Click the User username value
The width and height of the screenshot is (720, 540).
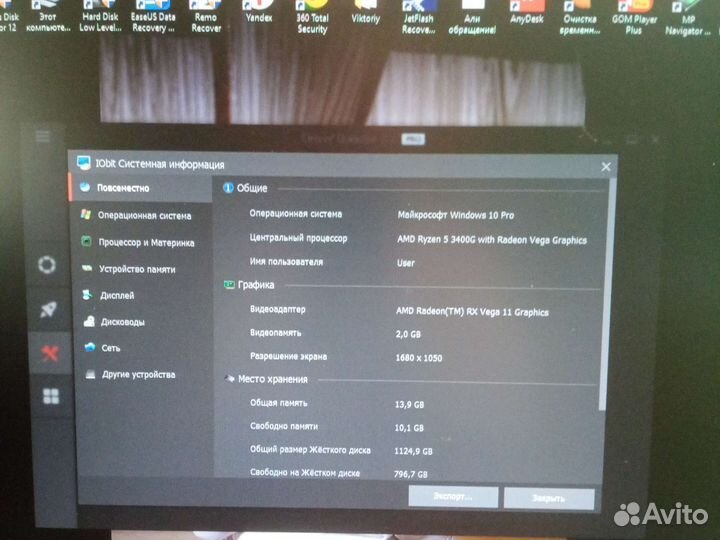405,263
